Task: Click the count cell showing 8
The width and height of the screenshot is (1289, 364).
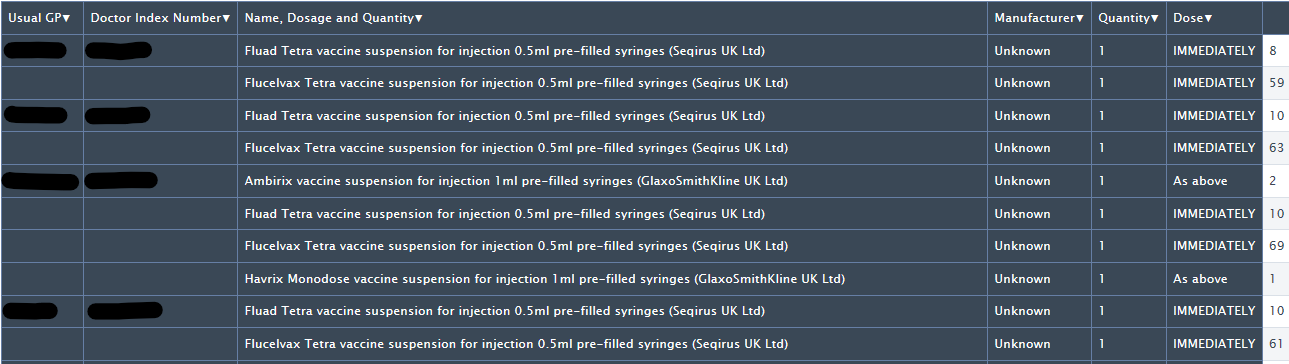Action: [x=1275, y=50]
